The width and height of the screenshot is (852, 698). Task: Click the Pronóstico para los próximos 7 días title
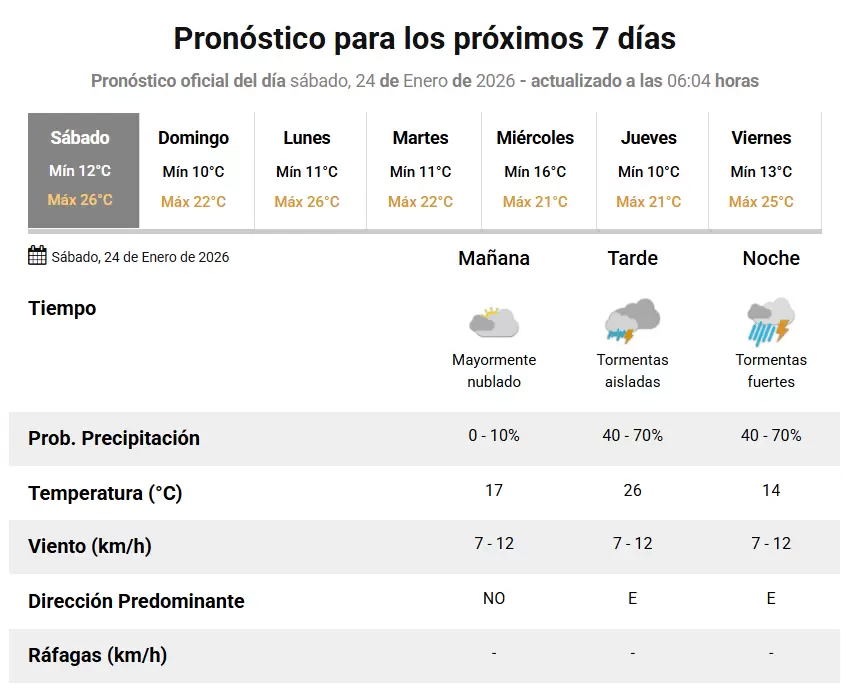click(x=425, y=38)
